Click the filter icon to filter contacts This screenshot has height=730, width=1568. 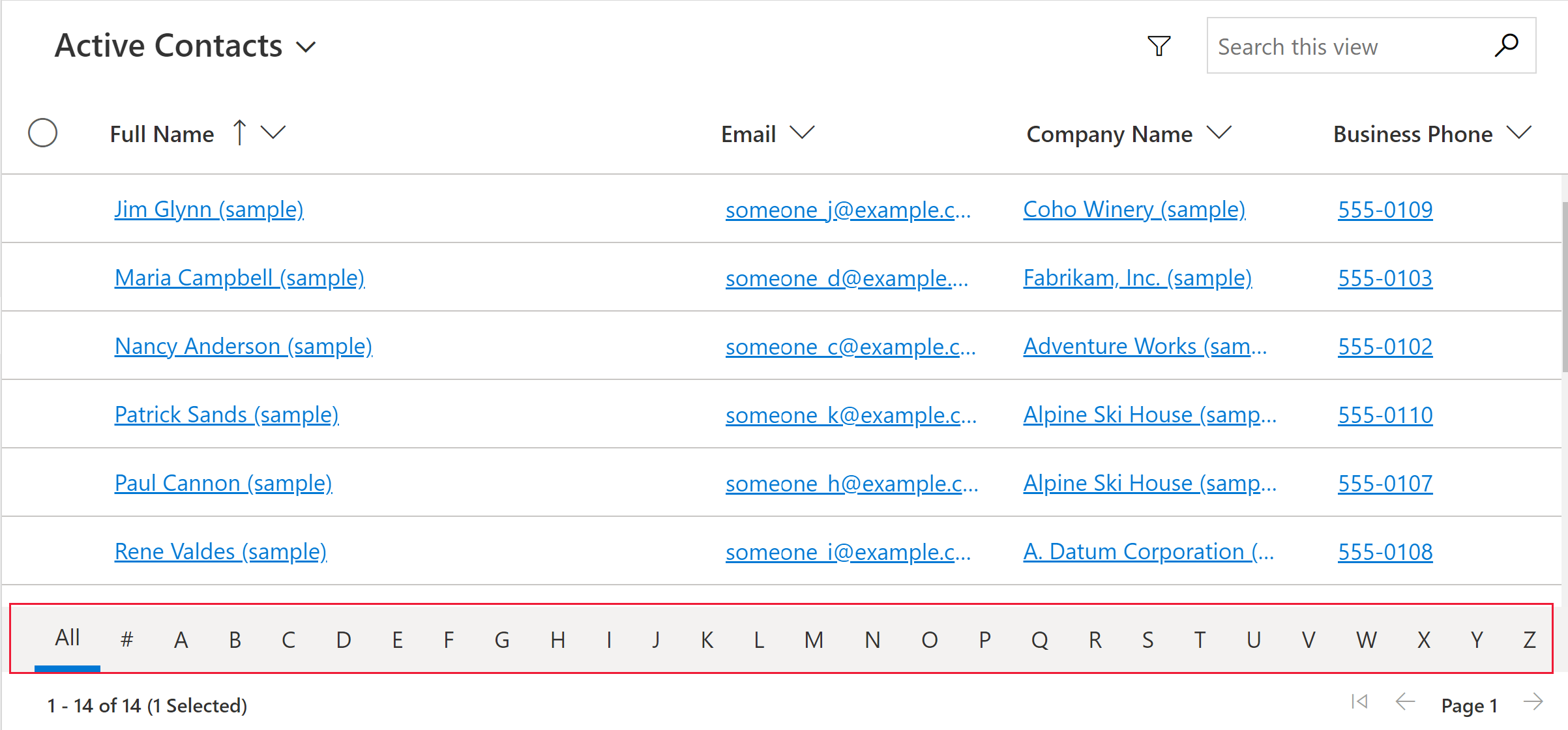1158,46
